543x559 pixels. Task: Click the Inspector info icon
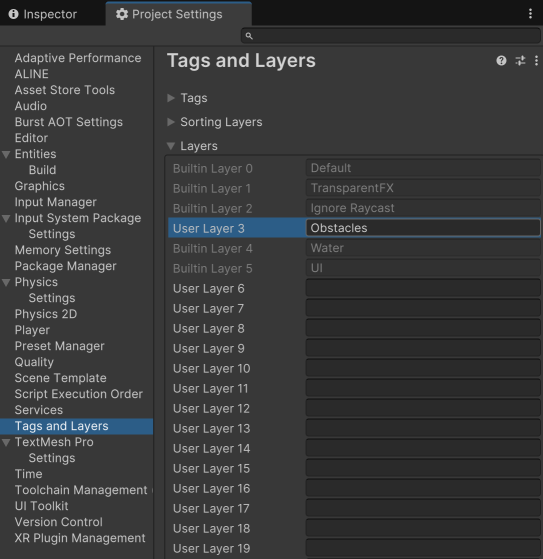(13, 14)
